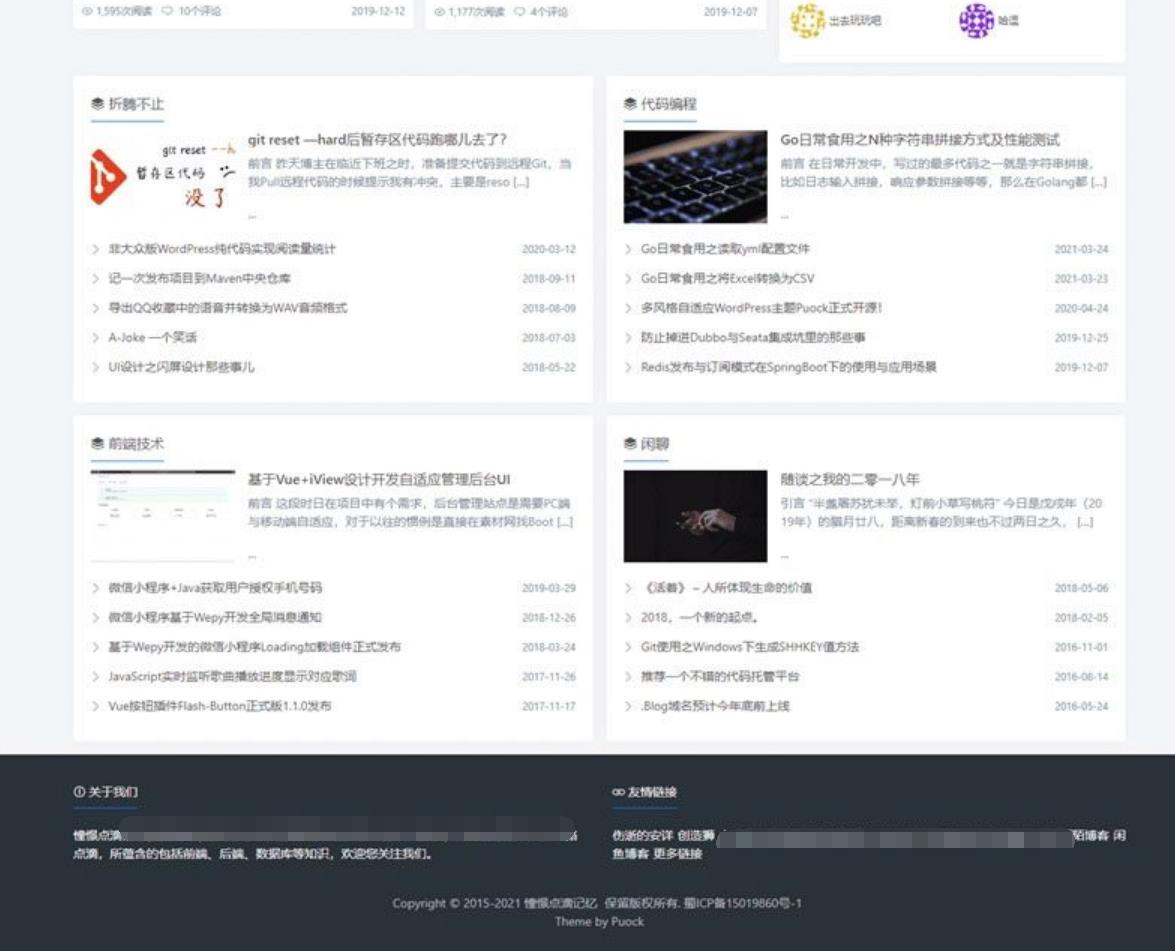1175x951 pixels.
Task: Open the 蜀ICP备15019860号-1 record link
Action: click(x=743, y=903)
